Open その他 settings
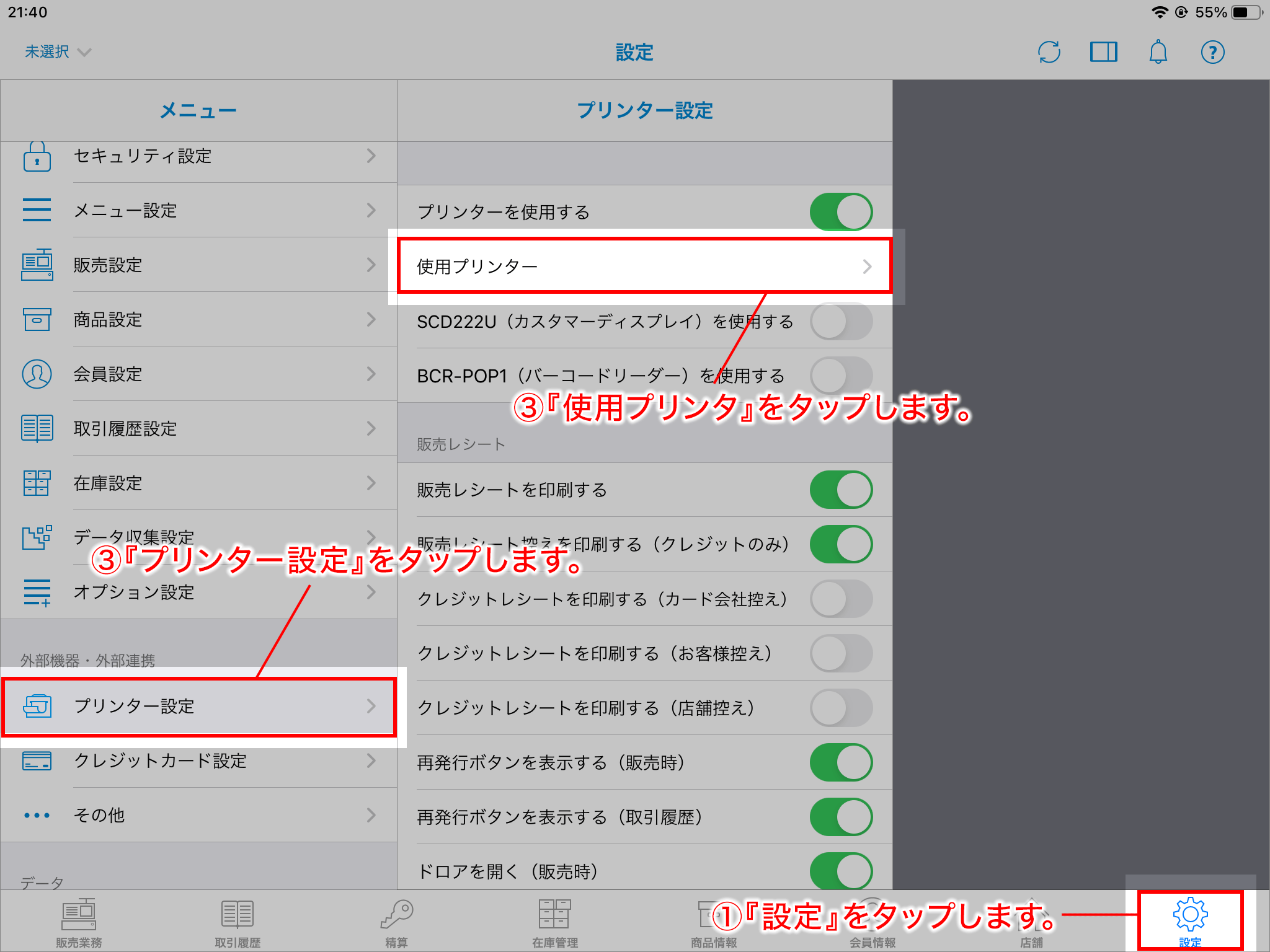1270x952 pixels. 198,816
